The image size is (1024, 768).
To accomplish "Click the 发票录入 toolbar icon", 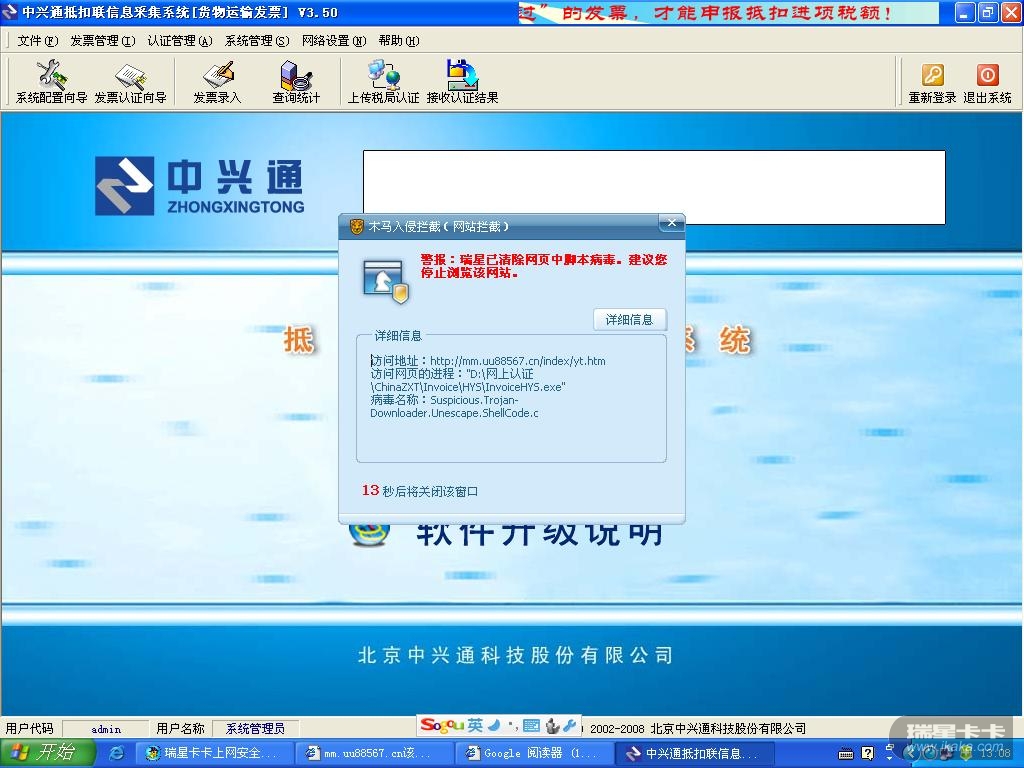I will [217, 82].
